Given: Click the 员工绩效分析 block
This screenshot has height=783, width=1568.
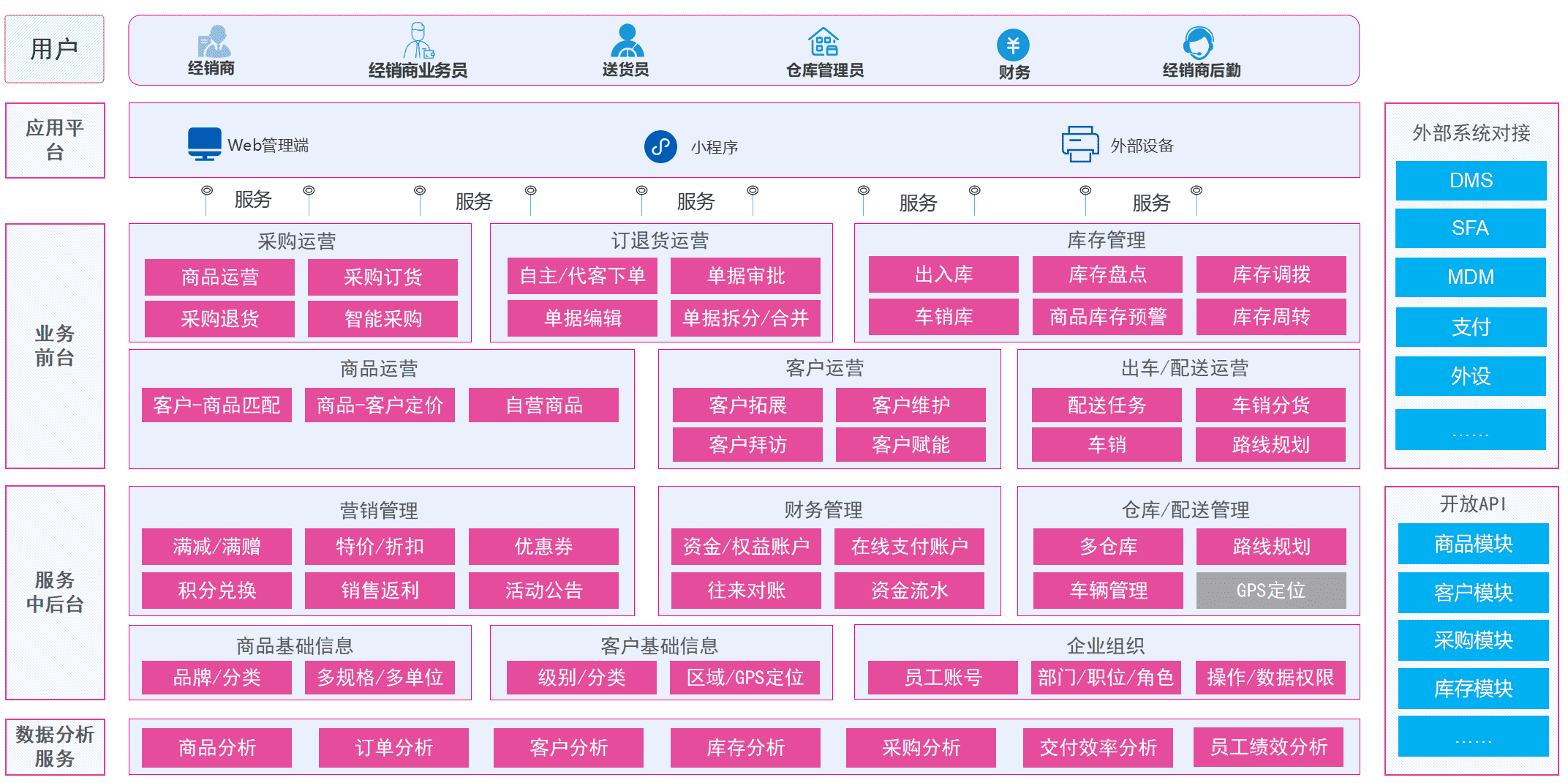Looking at the screenshot, I should 1268,747.
